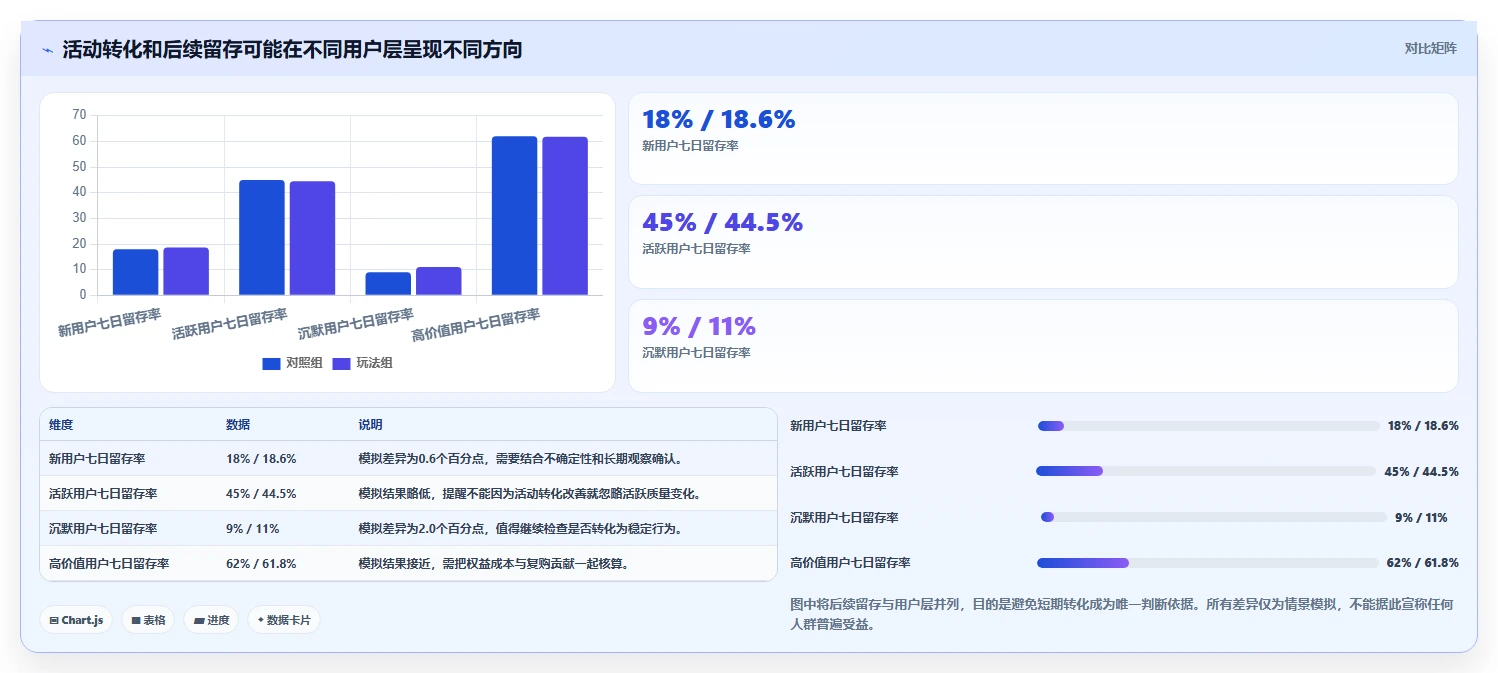Click chart x-axis label 高价值用户七日留存率
Image resolution: width=1498 pixels, height=673 pixels.
(x=476, y=325)
